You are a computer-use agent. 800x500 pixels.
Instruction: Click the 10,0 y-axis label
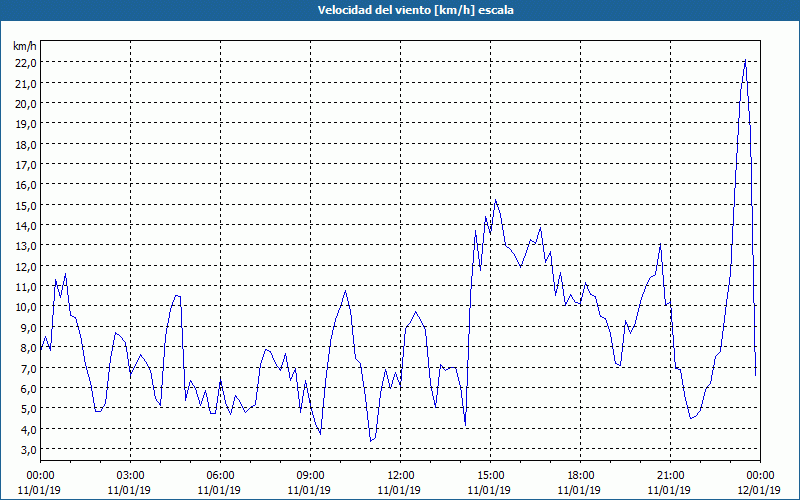click(x=26, y=307)
